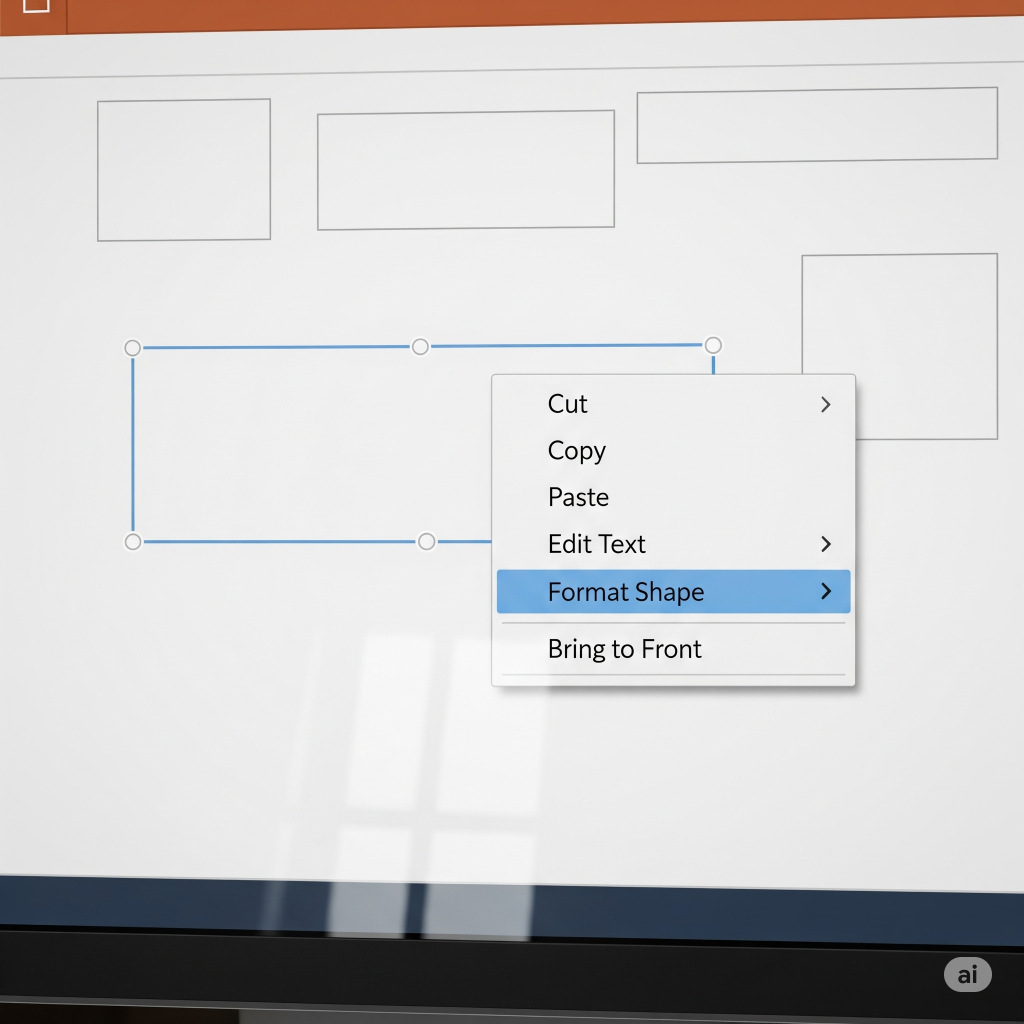The image size is (1024, 1024).
Task: Select the middle rectangle in the top row
Action: coord(465,170)
